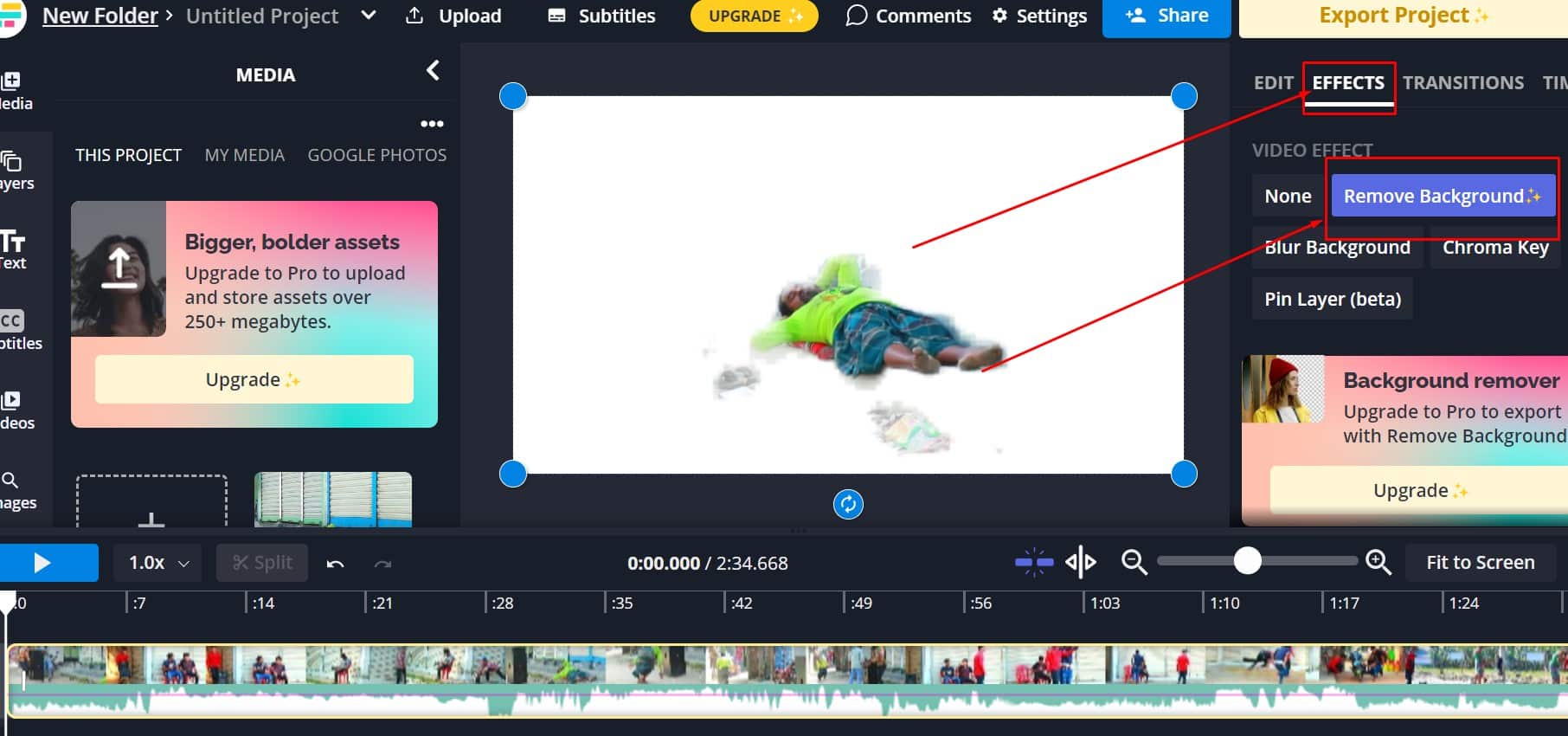Click the Upload button in top bar
The height and width of the screenshot is (736, 1568).
pos(453,16)
